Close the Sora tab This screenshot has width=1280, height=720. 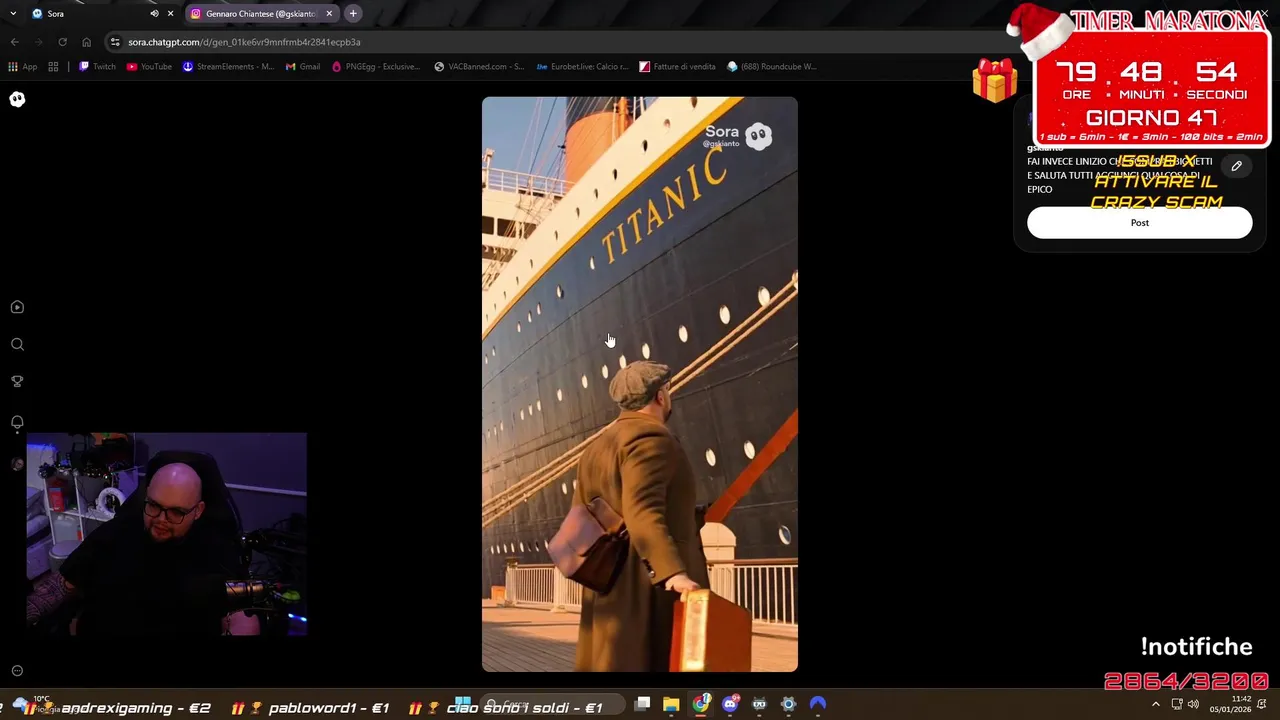pyautogui.click(x=170, y=14)
